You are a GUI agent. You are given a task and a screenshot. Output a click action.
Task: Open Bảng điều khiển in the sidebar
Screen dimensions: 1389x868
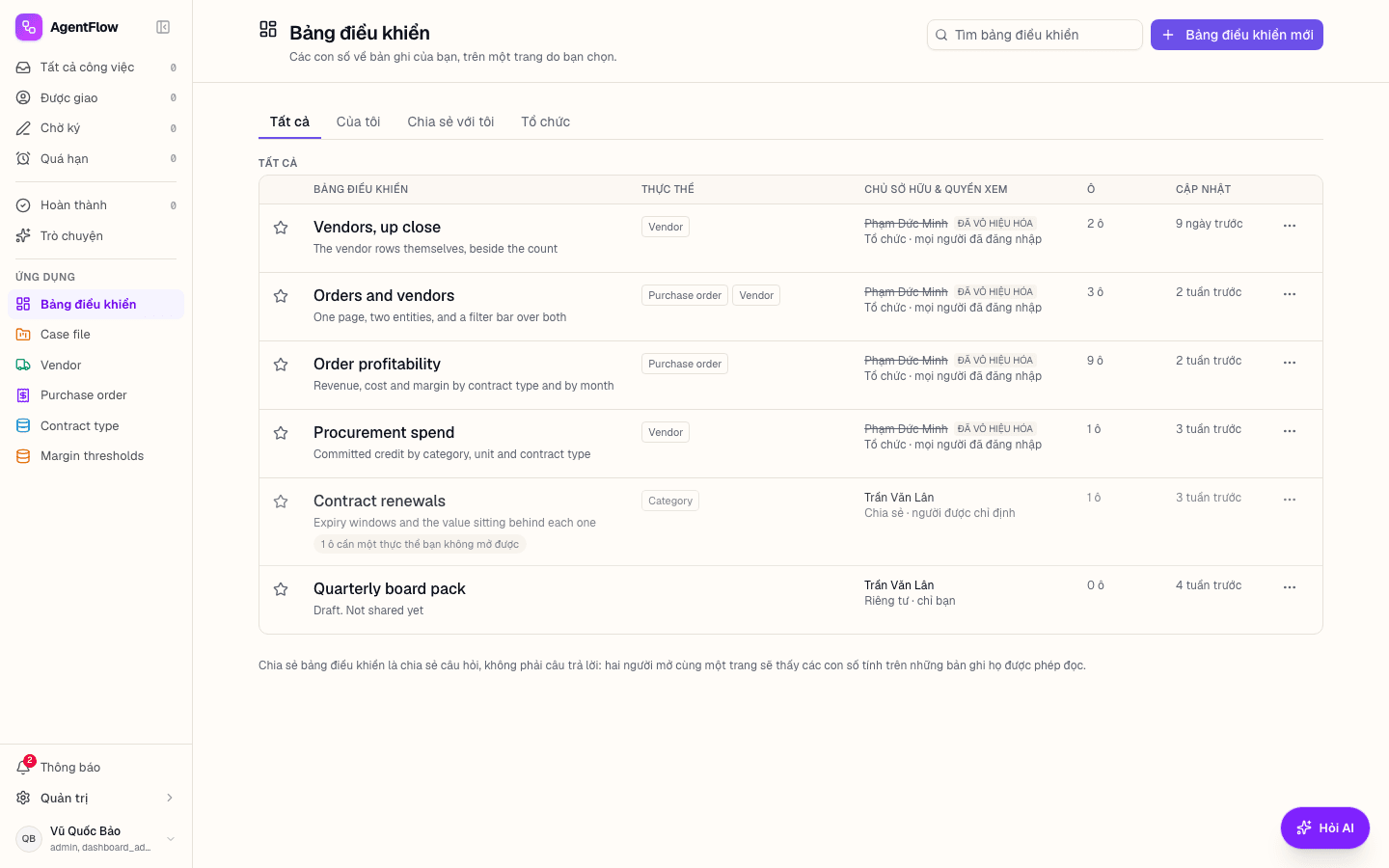(x=95, y=304)
